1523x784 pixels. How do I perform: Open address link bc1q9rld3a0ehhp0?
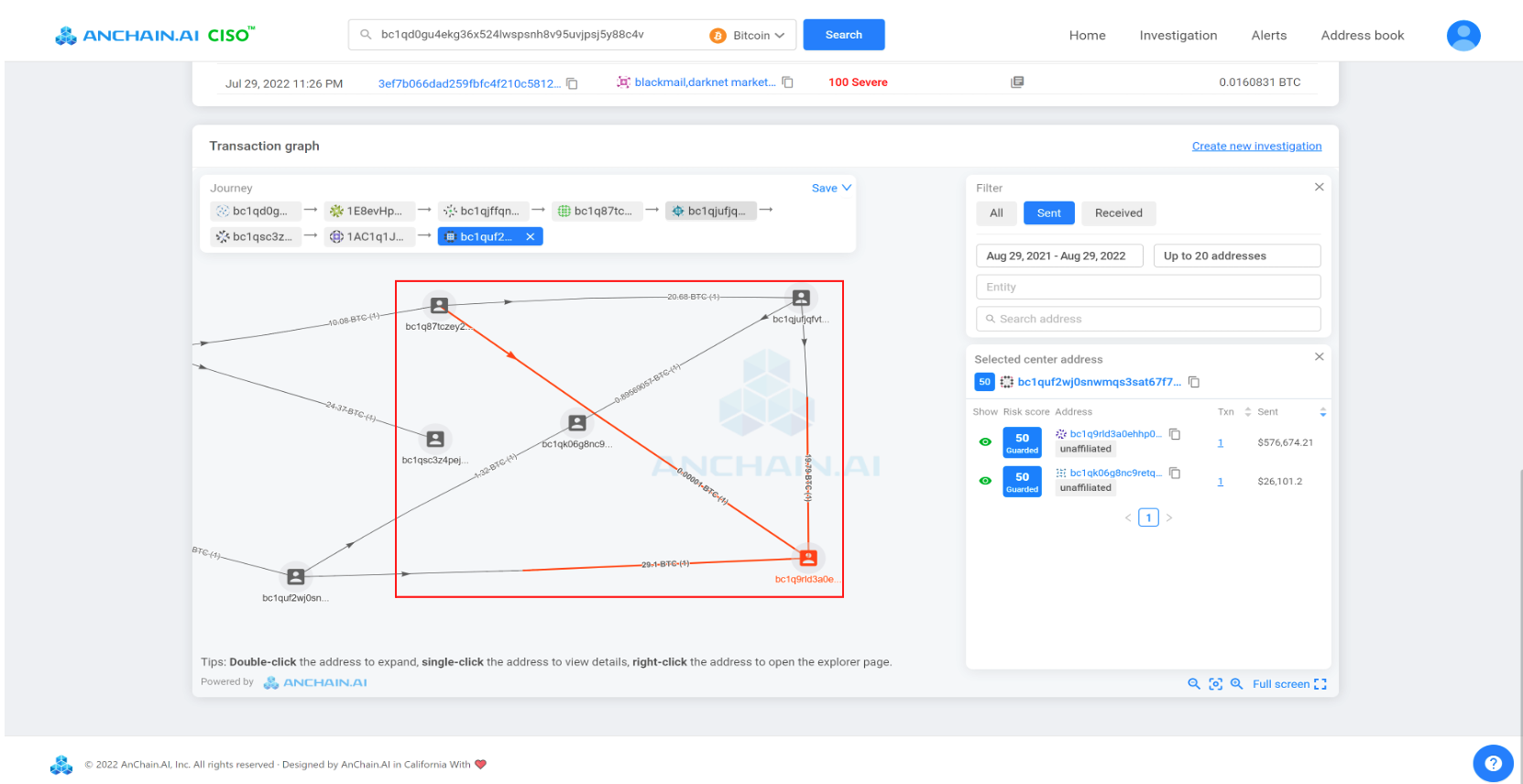(x=1115, y=434)
